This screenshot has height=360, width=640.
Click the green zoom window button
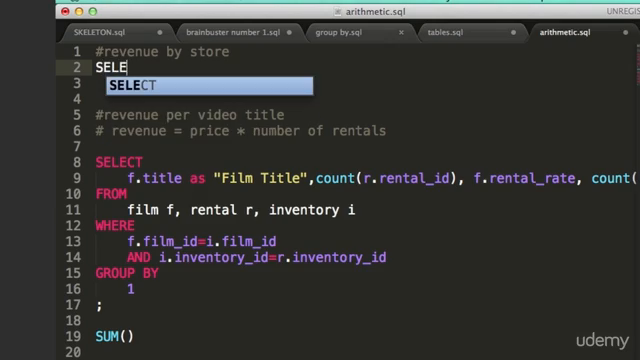(x=93, y=11)
